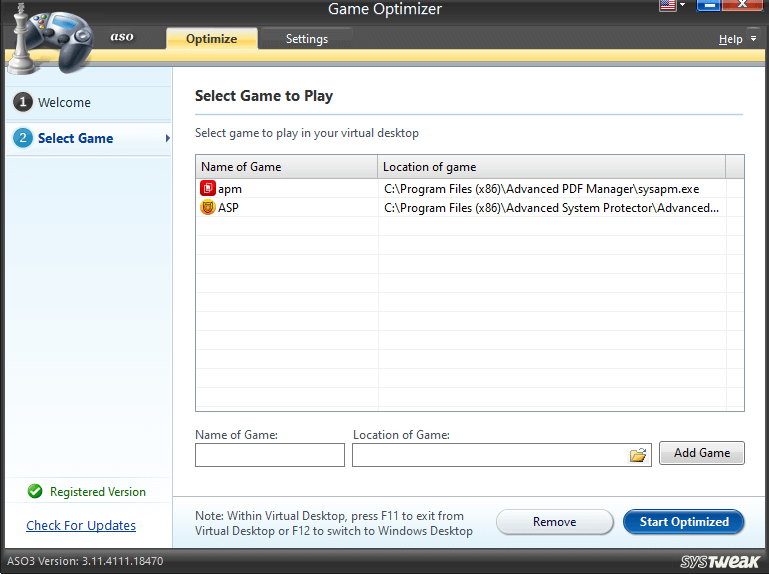Click the Remove button
Screen dimensions: 769x574
tap(555, 522)
